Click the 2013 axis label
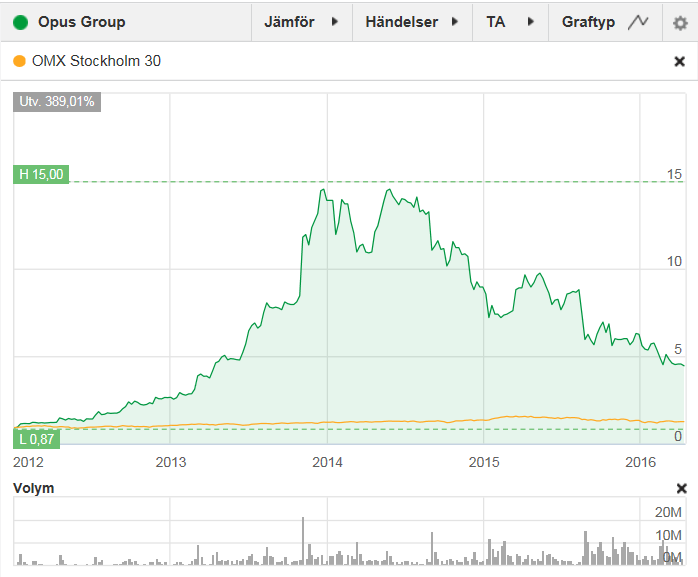 (170, 462)
